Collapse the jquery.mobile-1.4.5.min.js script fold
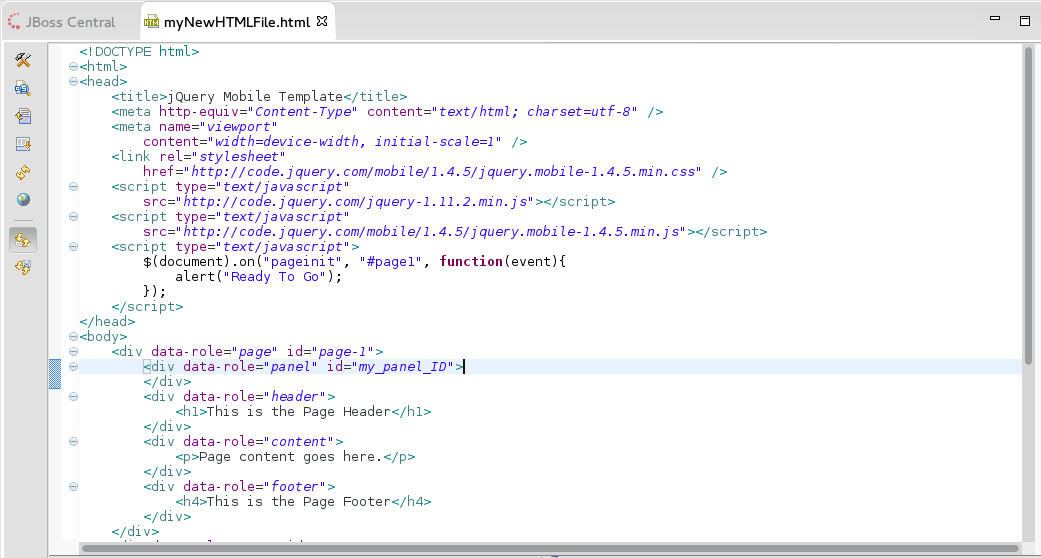 point(73,217)
